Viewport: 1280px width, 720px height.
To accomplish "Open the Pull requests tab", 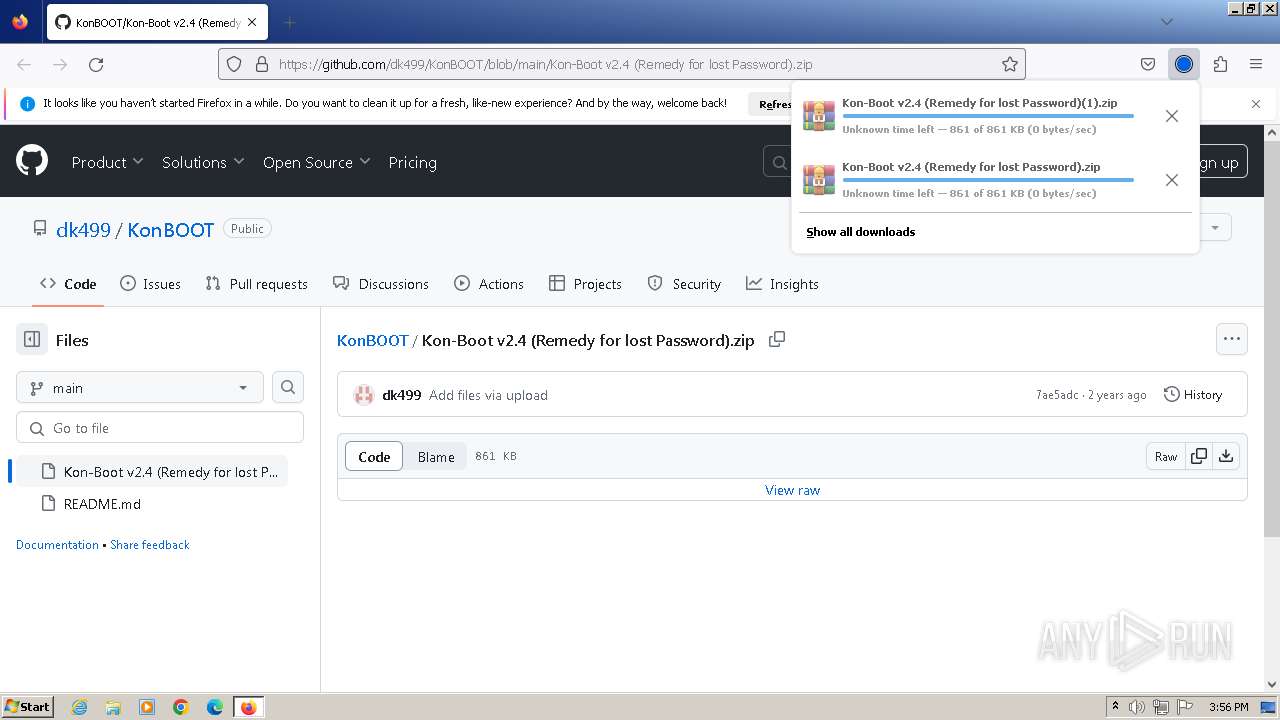I will [257, 284].
